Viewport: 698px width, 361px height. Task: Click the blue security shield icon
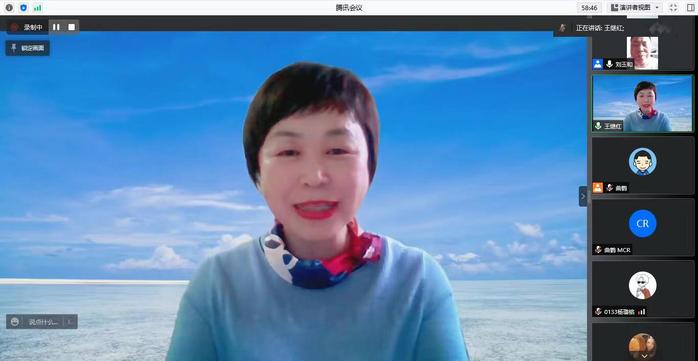click(24, 8)
